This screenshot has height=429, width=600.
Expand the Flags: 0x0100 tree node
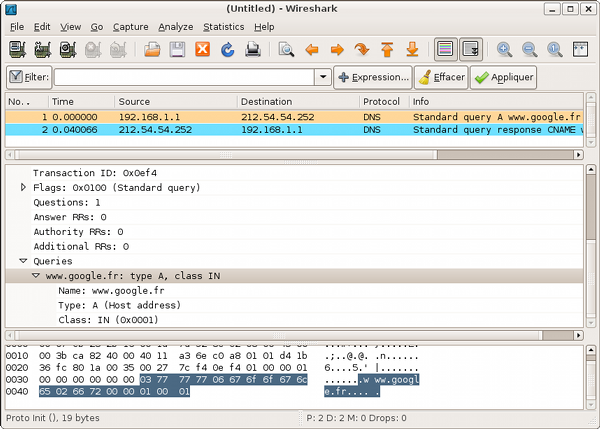click(x=23, y=188)
